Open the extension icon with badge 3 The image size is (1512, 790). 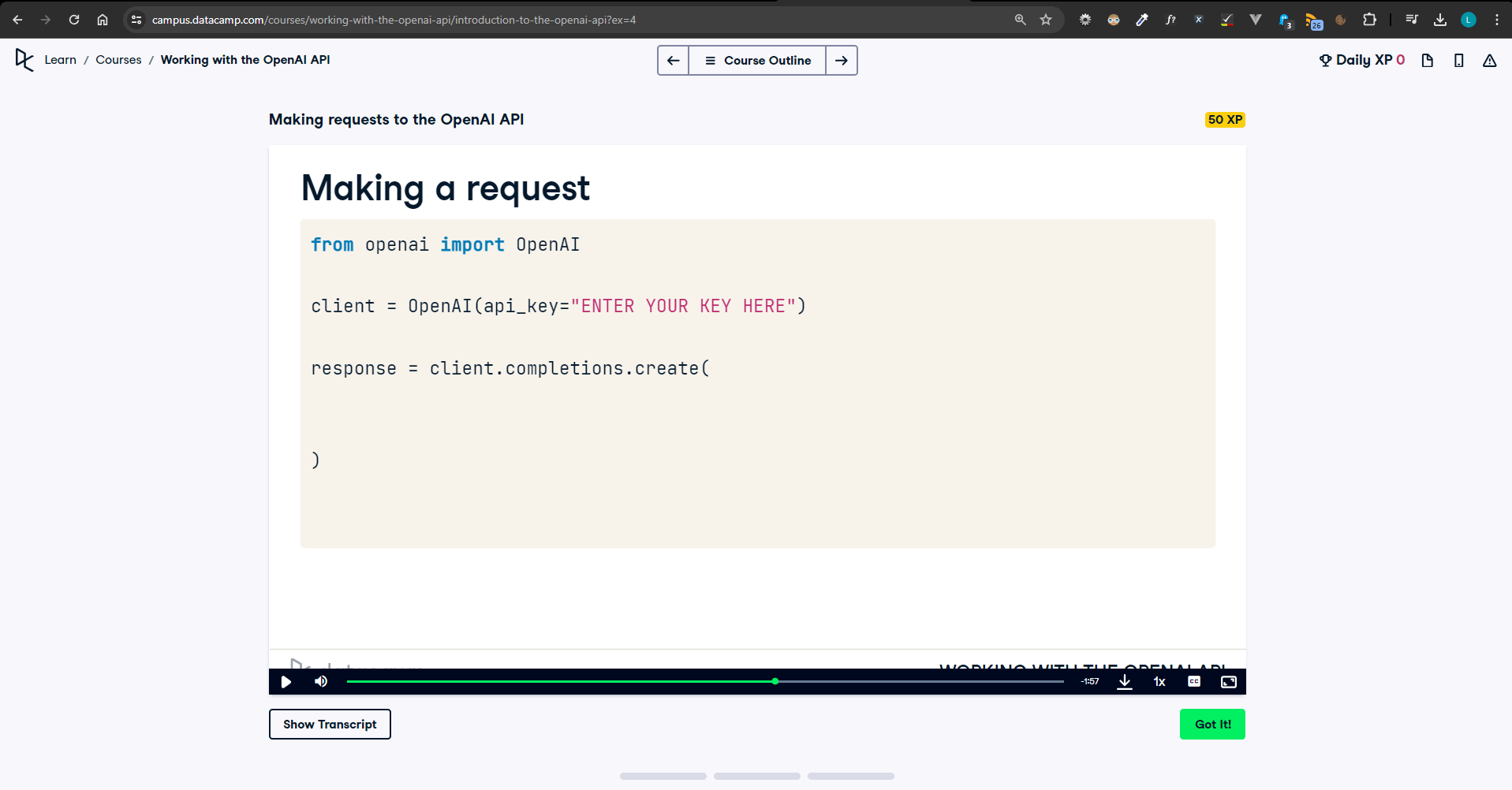click(x=1285, y=21)
